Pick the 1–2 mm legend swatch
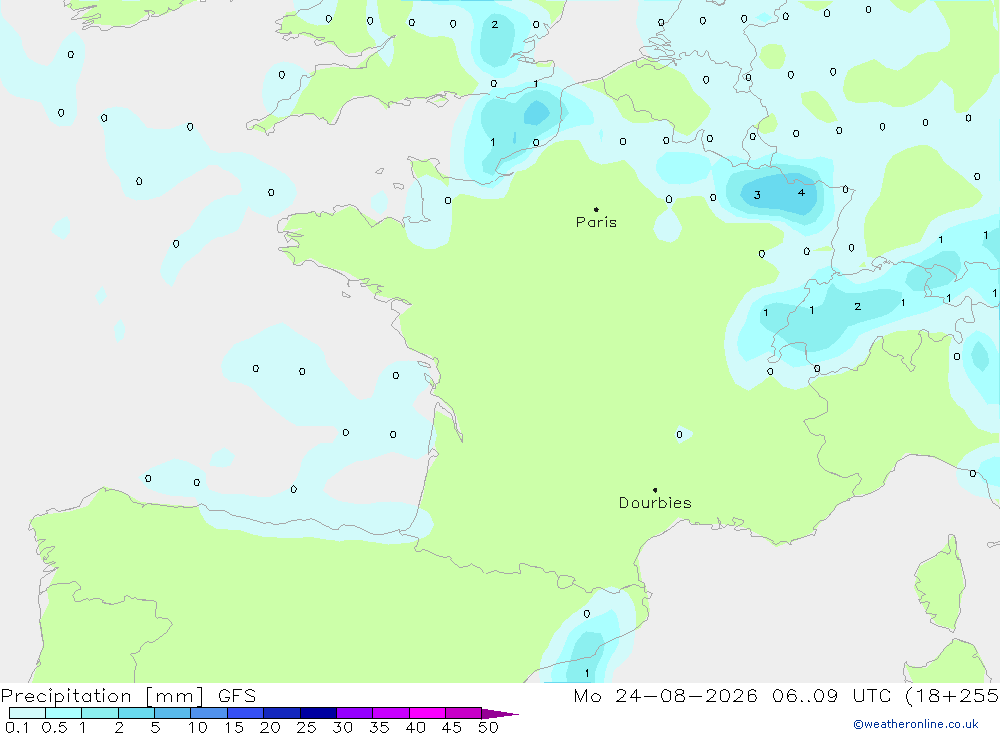Viewport: 1000px width, 733px height. click(100, 713)
